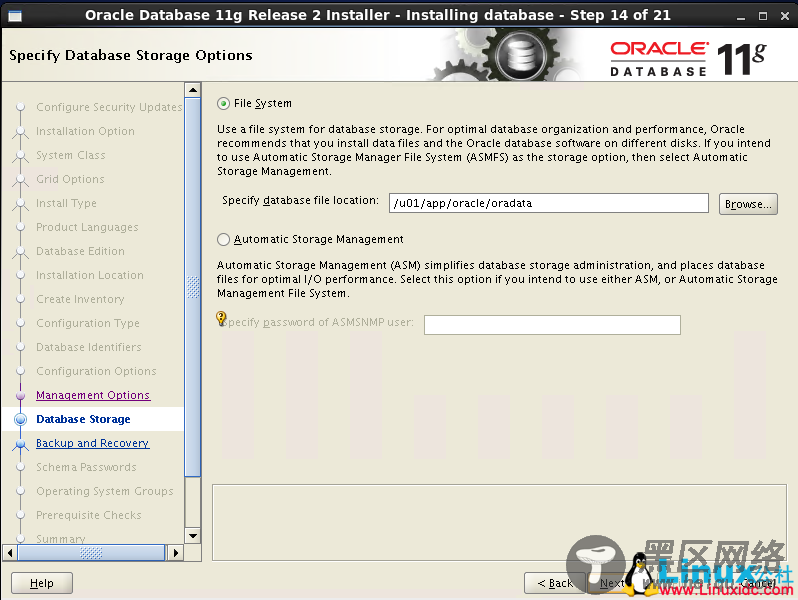Screen dimensions: 798x600
Task: Close the installer window
Action: click(785, 16)
